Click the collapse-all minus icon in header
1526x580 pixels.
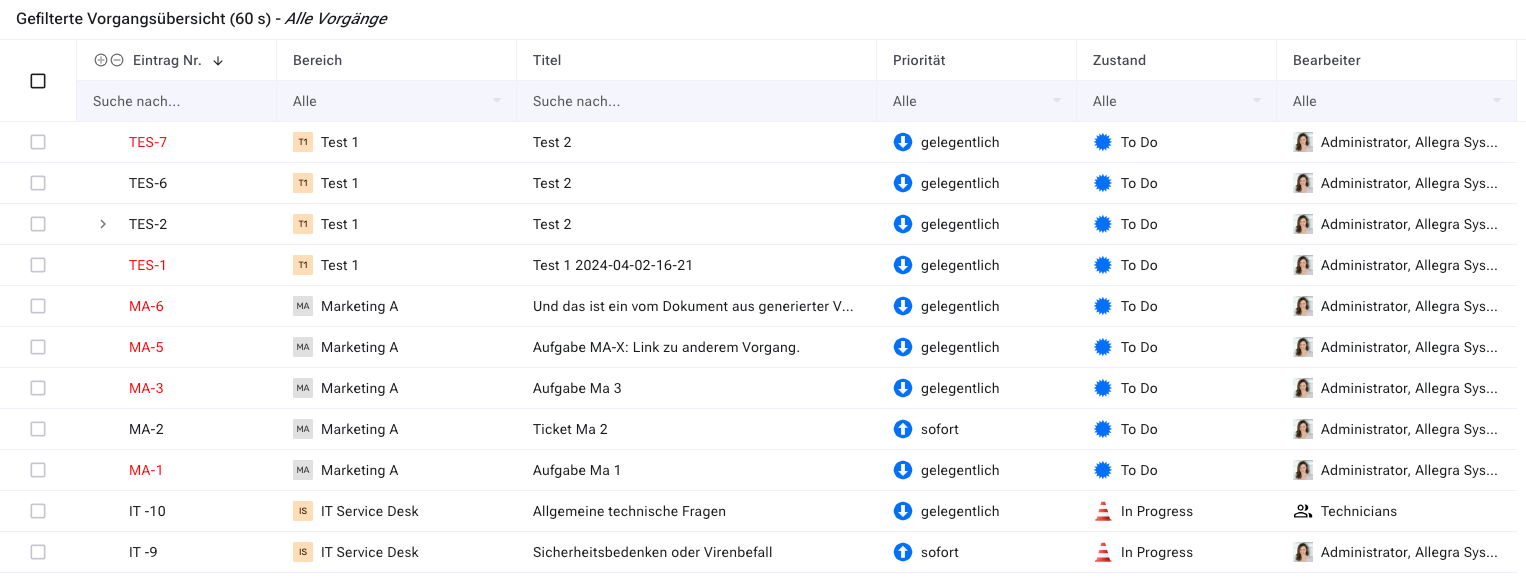click(117, 60)
